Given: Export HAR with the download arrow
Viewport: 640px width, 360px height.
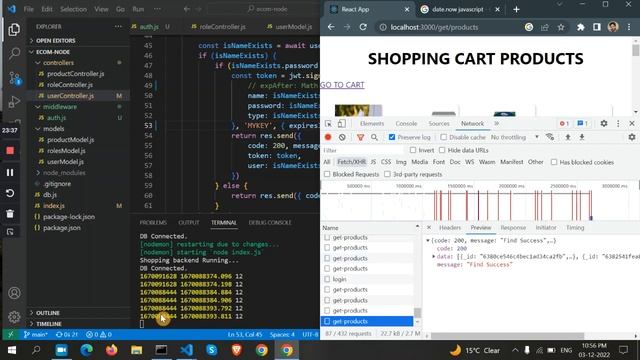Looking at the screenshot, I should (x=582, y=137).
